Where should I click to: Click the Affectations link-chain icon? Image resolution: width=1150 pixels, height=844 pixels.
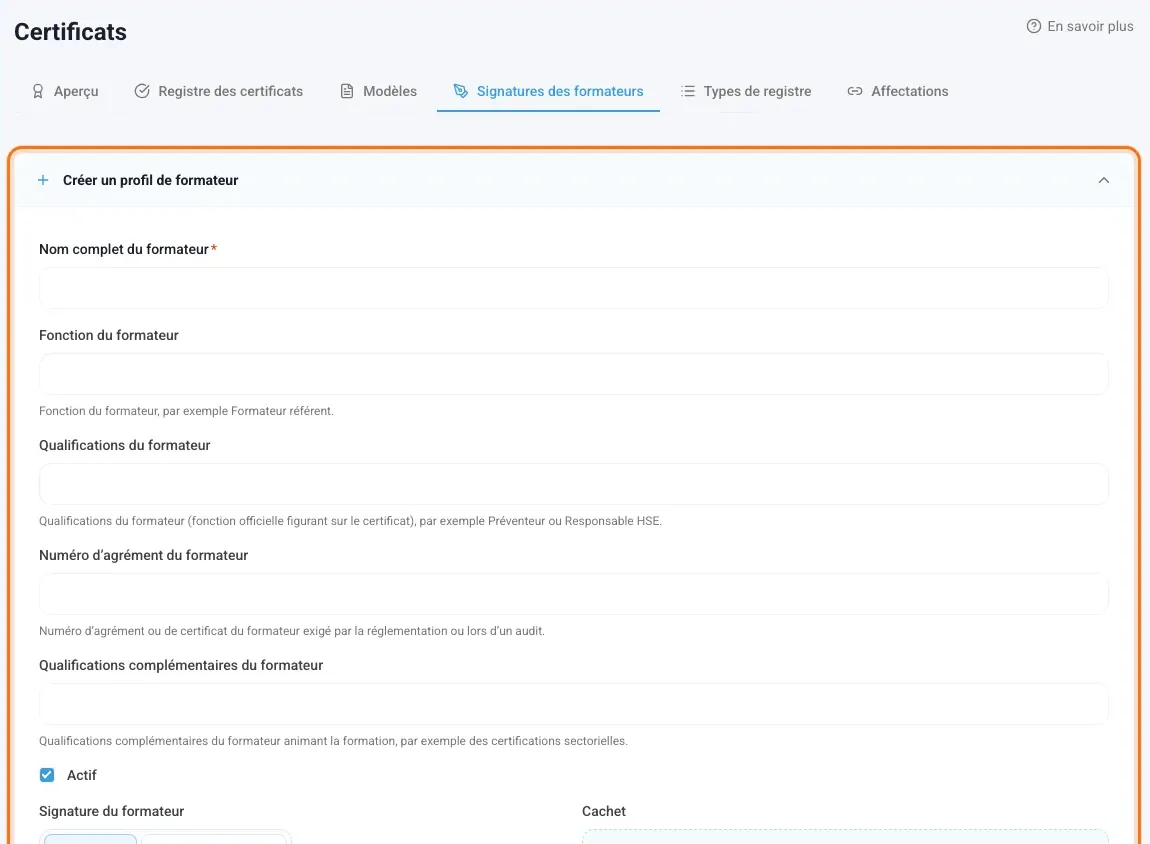[x=854, y=91]
